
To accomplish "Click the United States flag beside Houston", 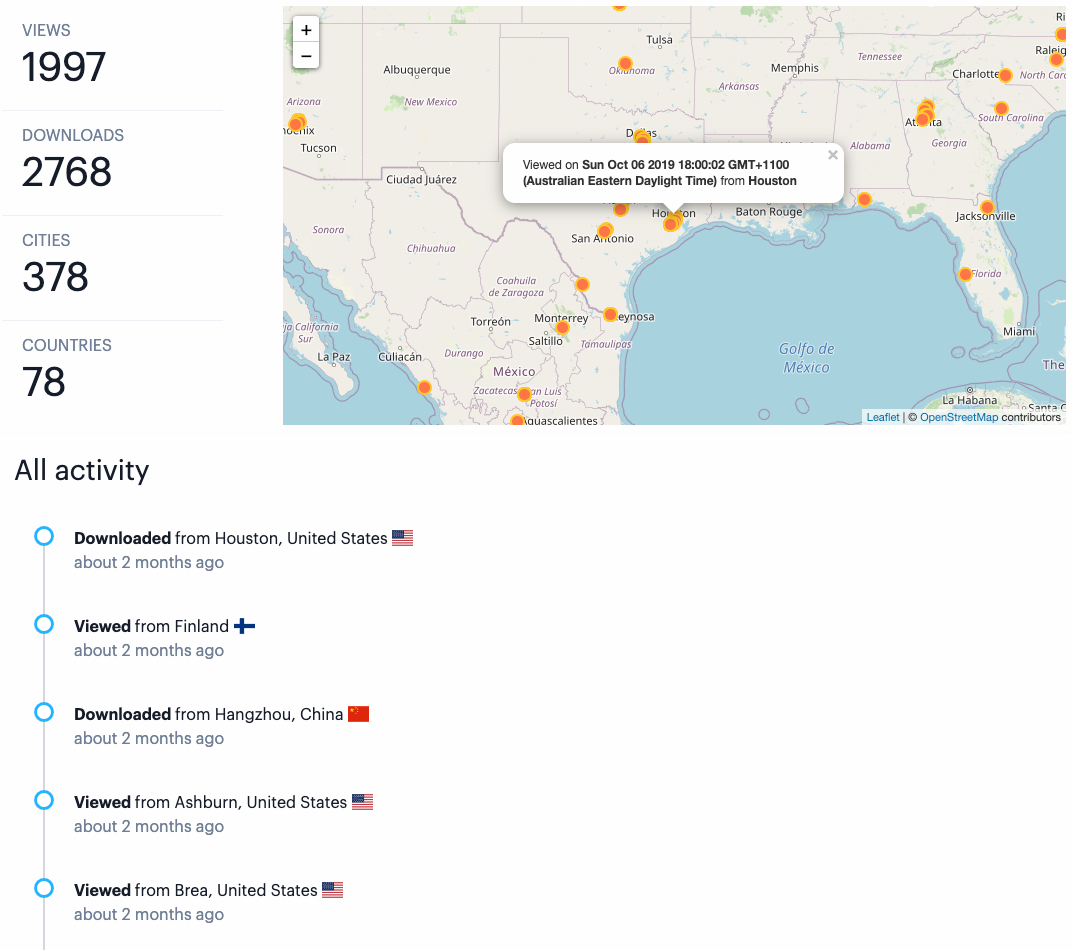I will [x=403, y=539].
